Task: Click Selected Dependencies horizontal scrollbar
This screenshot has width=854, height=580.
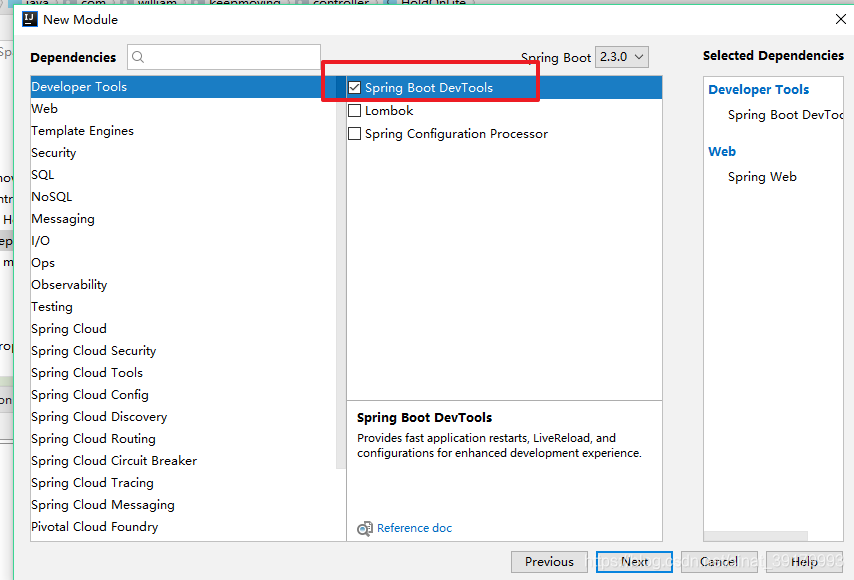Action: click(x=755, y=536)
